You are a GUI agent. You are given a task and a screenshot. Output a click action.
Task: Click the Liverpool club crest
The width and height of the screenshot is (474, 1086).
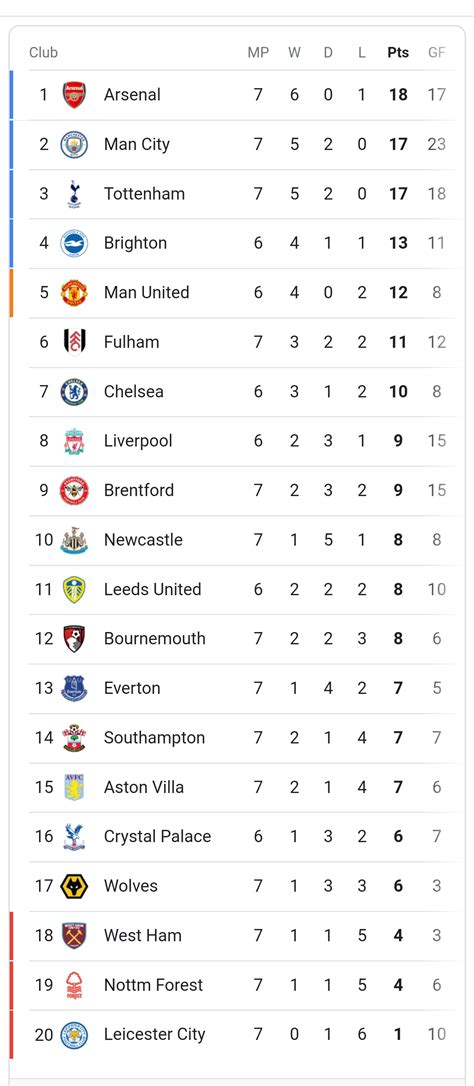point(74,441)
